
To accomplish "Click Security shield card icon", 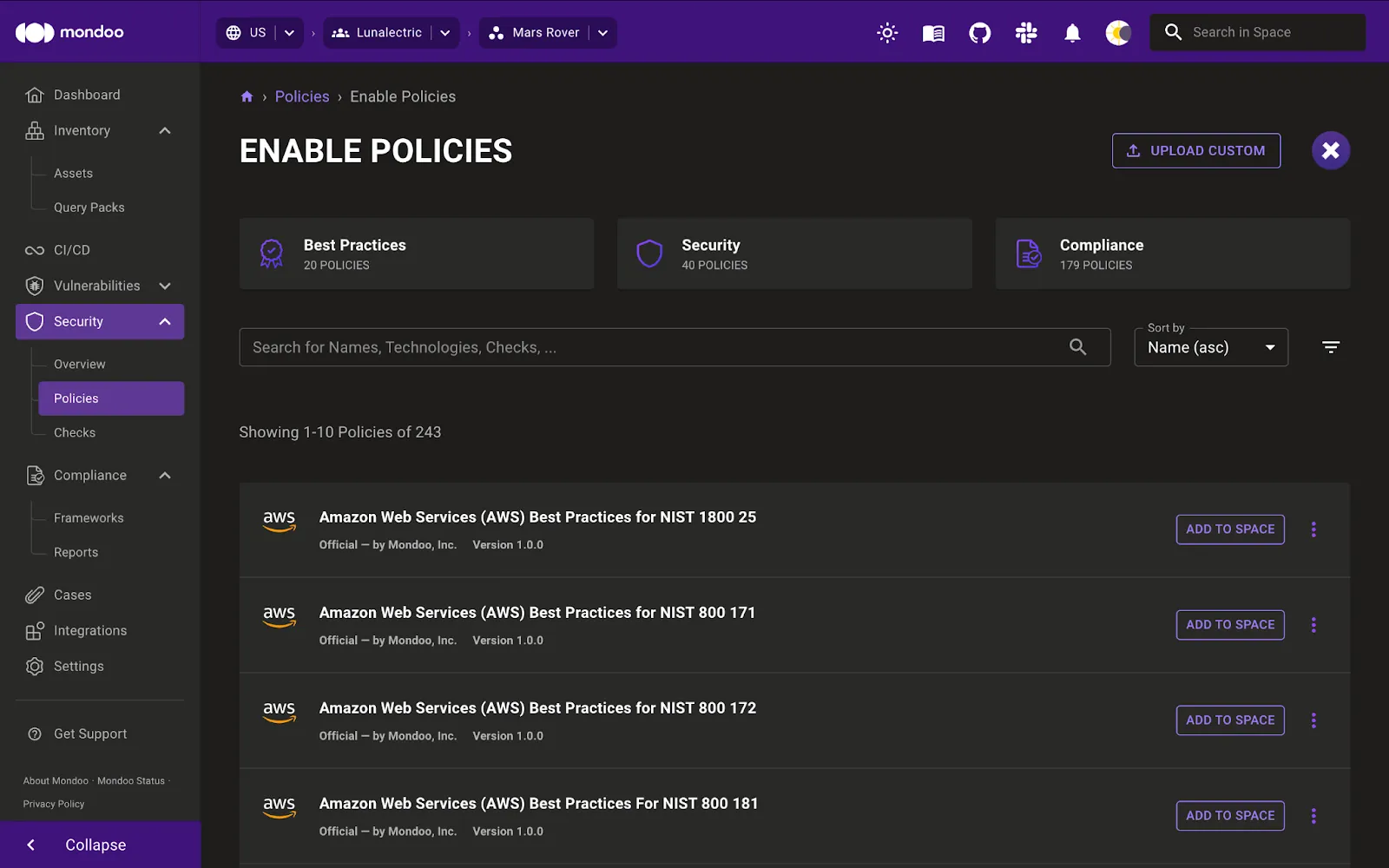I will (x=649, y=253).
